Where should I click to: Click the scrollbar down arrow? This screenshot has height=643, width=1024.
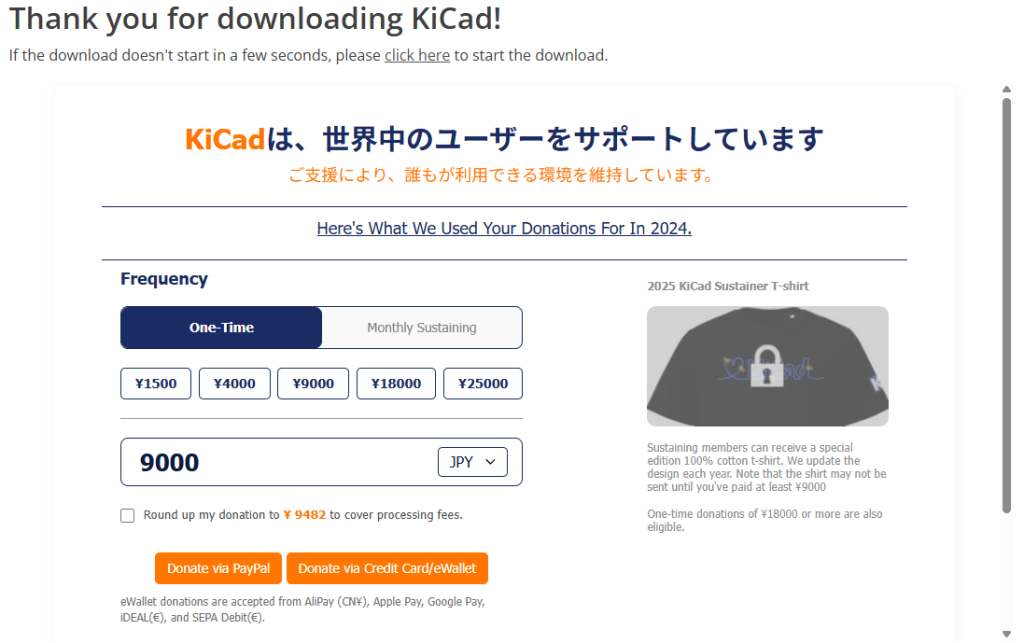1006,633
